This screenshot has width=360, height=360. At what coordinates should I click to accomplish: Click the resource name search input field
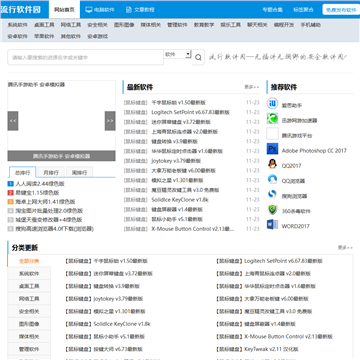click(86, 57)
